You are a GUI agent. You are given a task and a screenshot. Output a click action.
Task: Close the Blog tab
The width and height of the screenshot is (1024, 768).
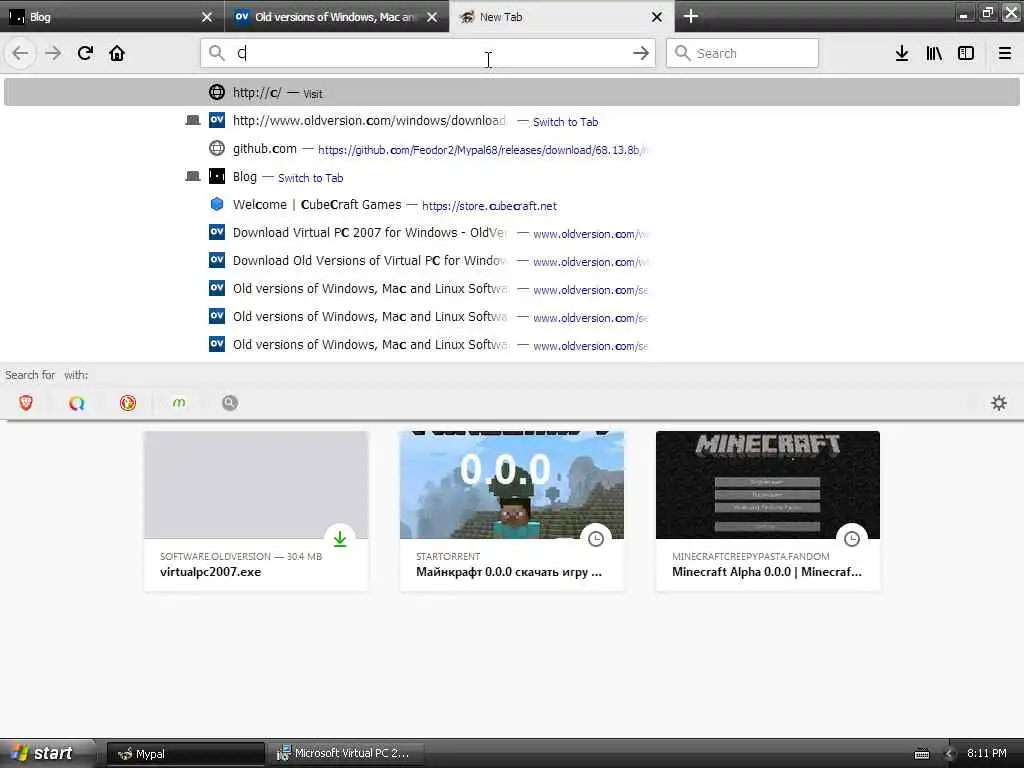207,17
